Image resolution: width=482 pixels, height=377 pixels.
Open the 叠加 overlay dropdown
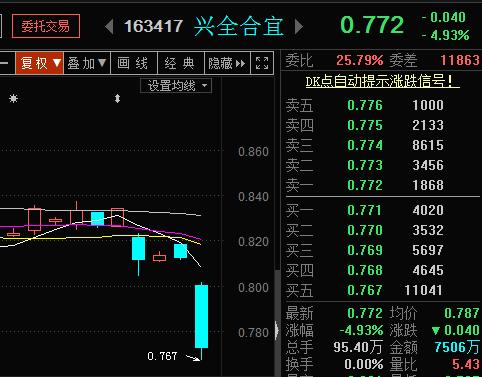pos(87,63)
